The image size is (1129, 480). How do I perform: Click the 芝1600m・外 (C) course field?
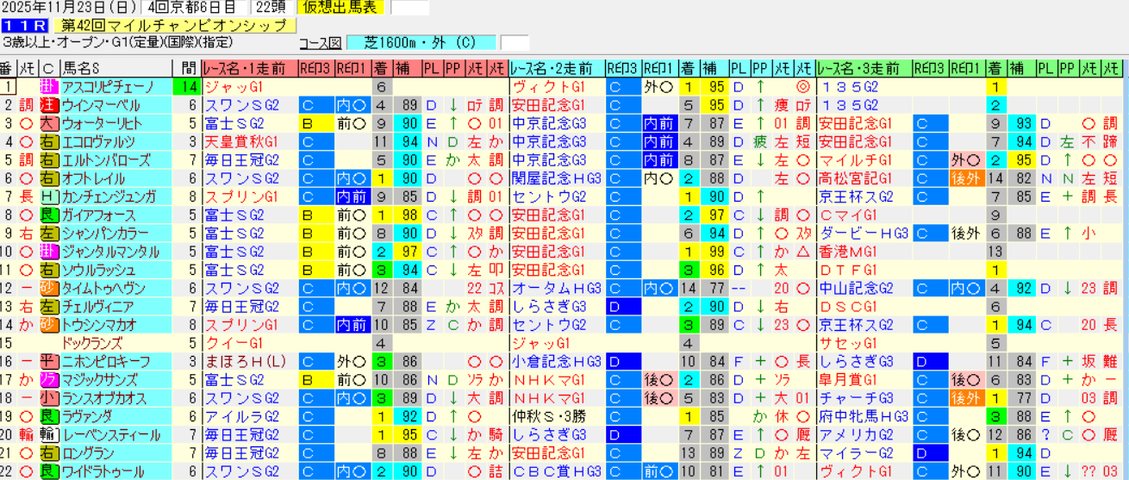click(420, 42)
